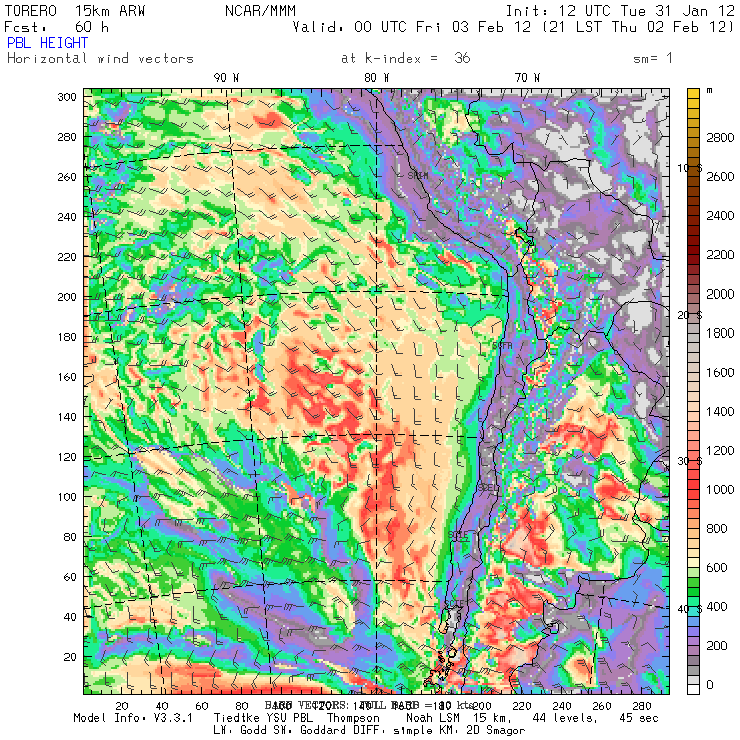
Task: Click the '30 S' latitude label
Action: pos(690,461)
